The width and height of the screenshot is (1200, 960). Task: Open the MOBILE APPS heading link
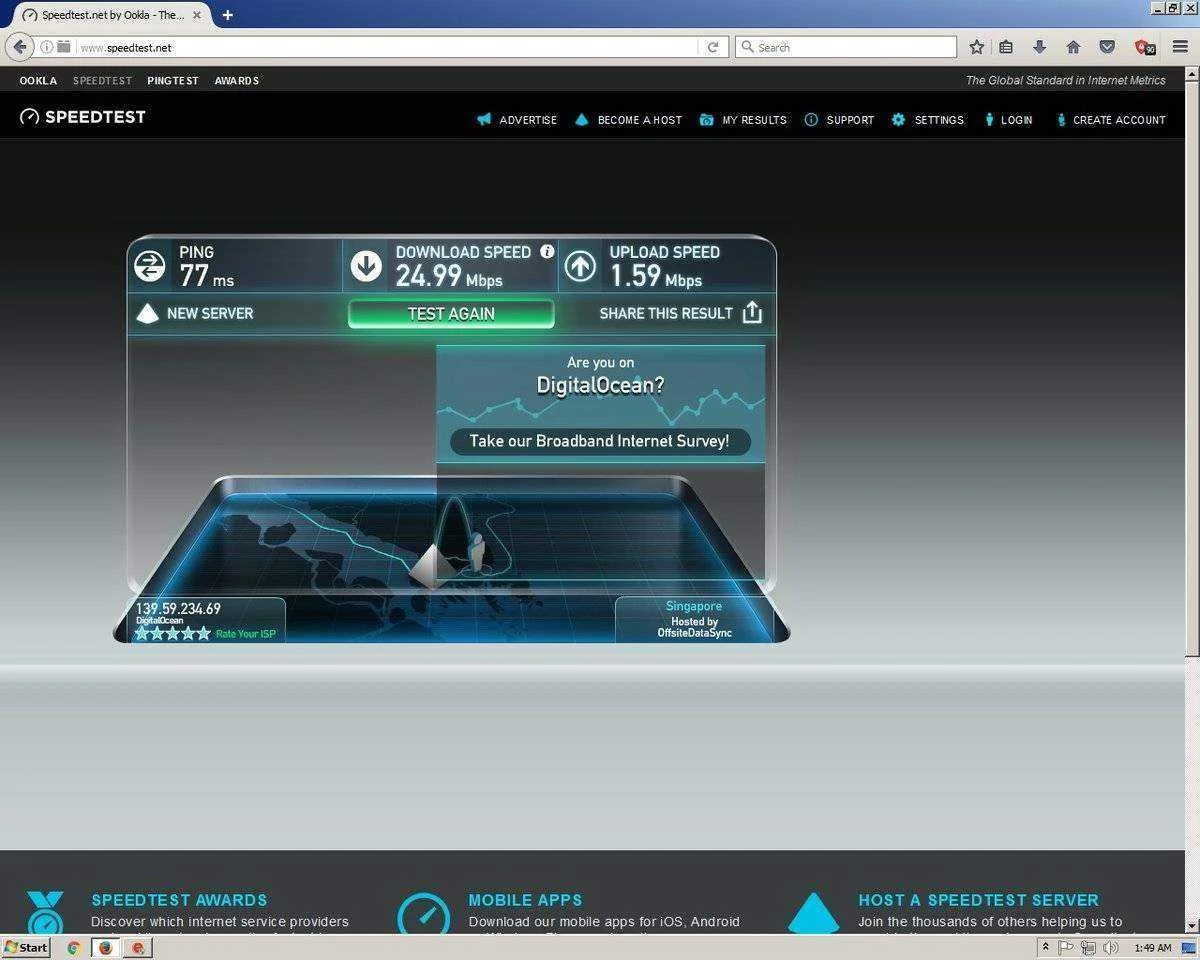pos(525,900)
